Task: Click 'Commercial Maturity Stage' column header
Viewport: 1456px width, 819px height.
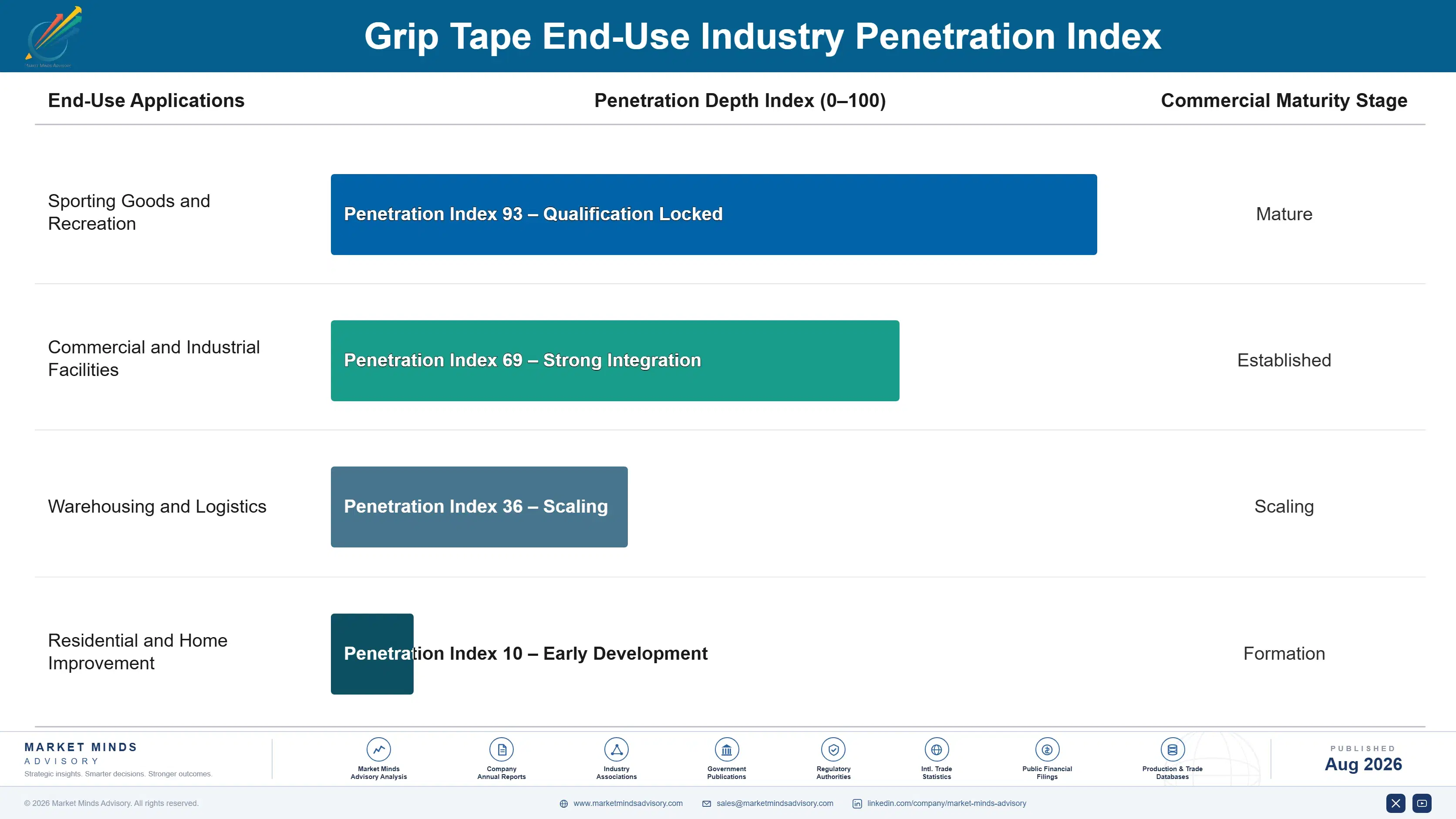Action: coord(1284,101)
